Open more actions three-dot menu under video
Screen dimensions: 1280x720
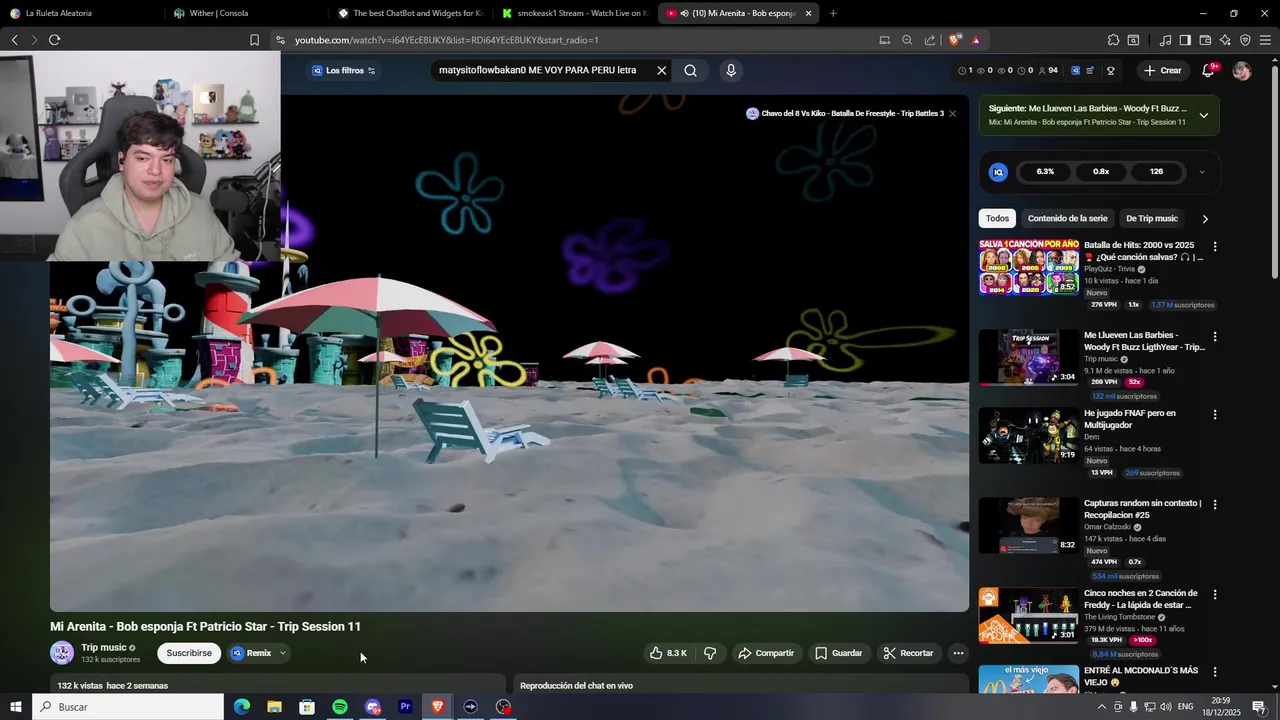[958, 653]
